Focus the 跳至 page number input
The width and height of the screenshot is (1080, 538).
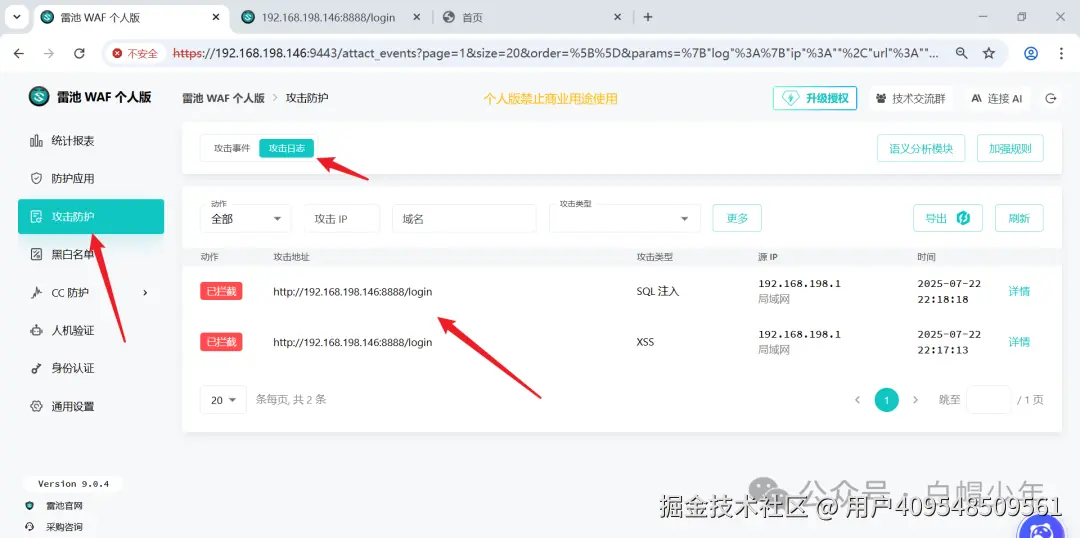(x=988, y=400)
